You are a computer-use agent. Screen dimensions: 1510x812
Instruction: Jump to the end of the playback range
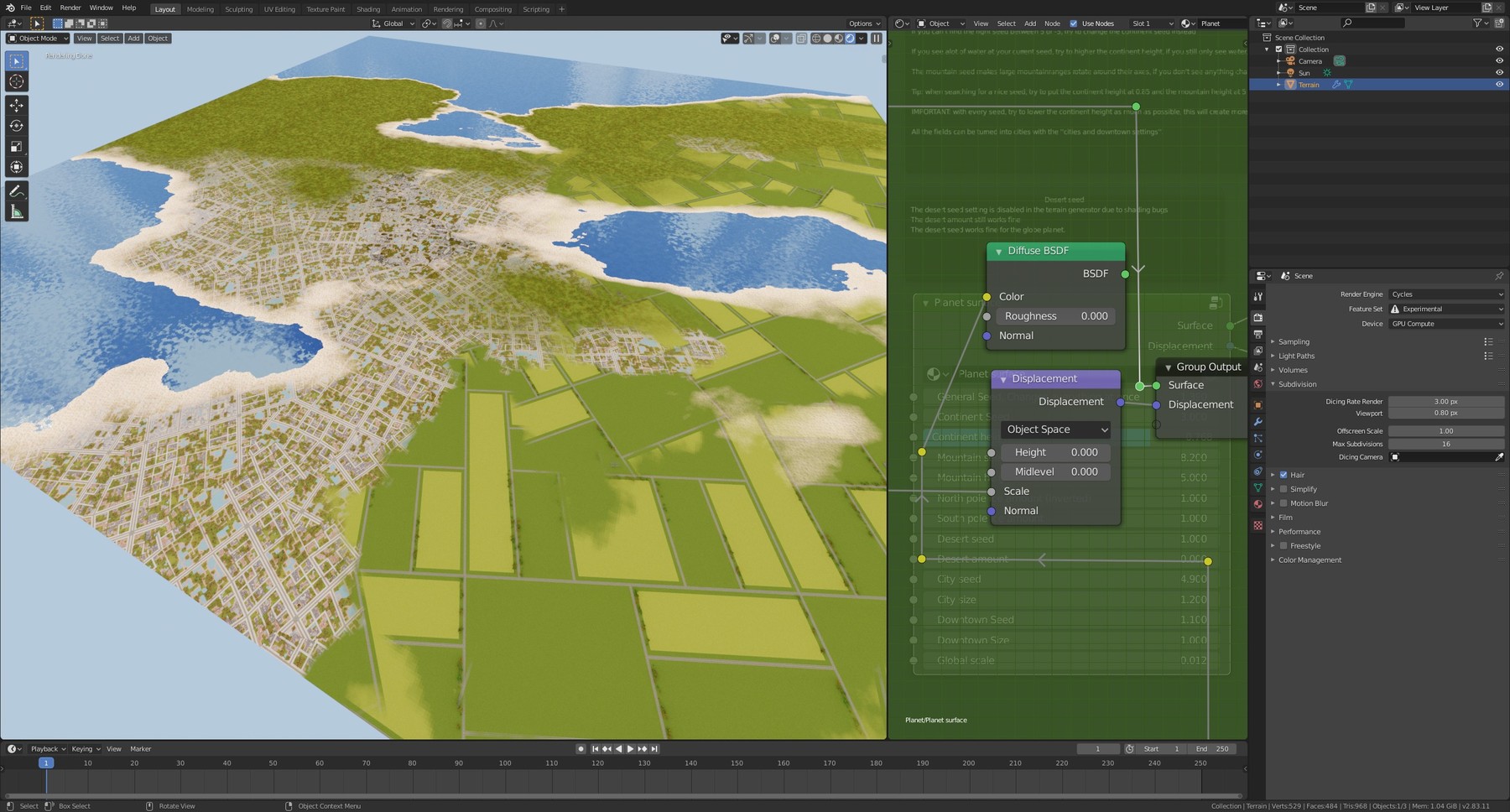(654, 748)
